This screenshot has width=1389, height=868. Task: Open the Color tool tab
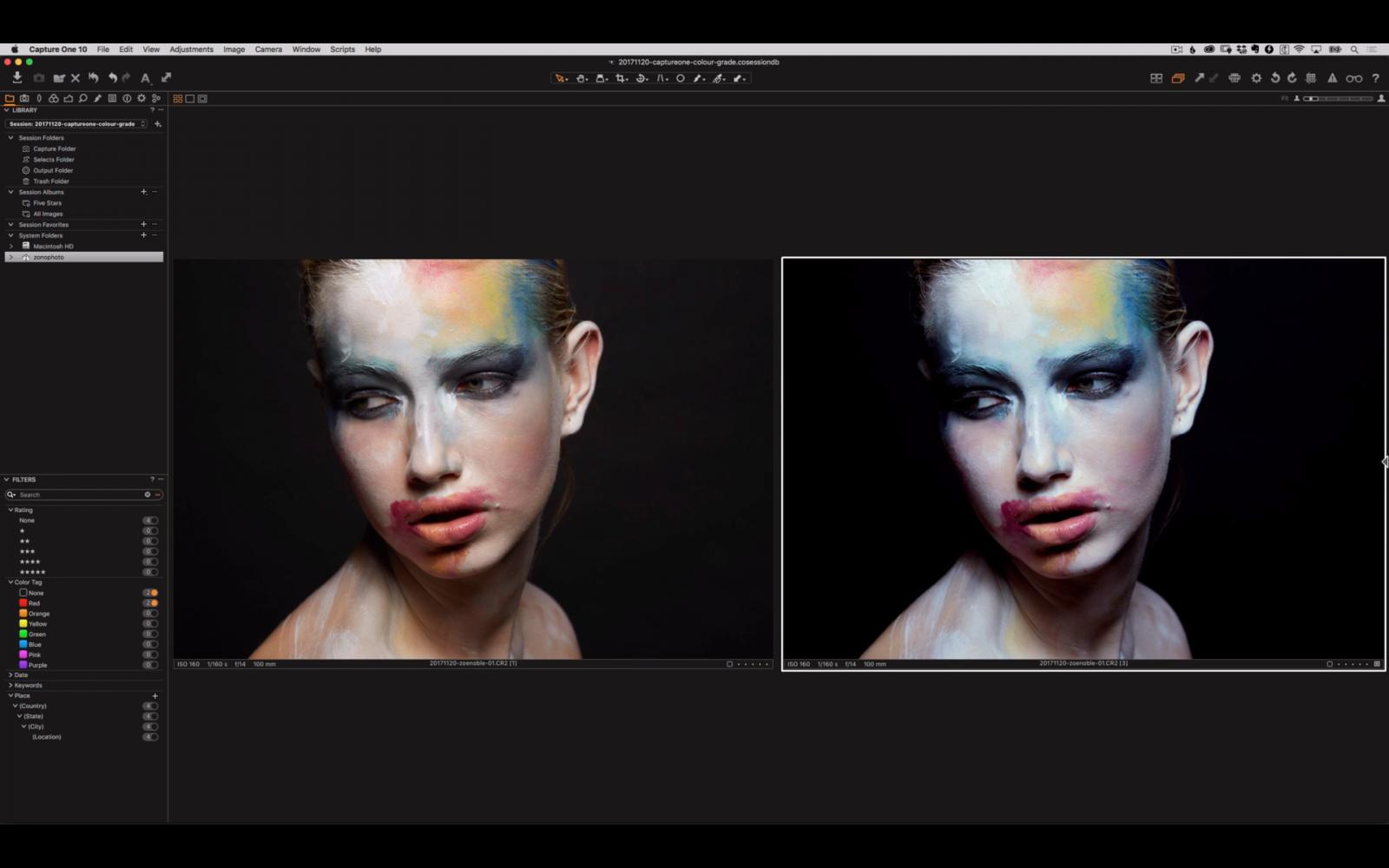pos(53,97)
